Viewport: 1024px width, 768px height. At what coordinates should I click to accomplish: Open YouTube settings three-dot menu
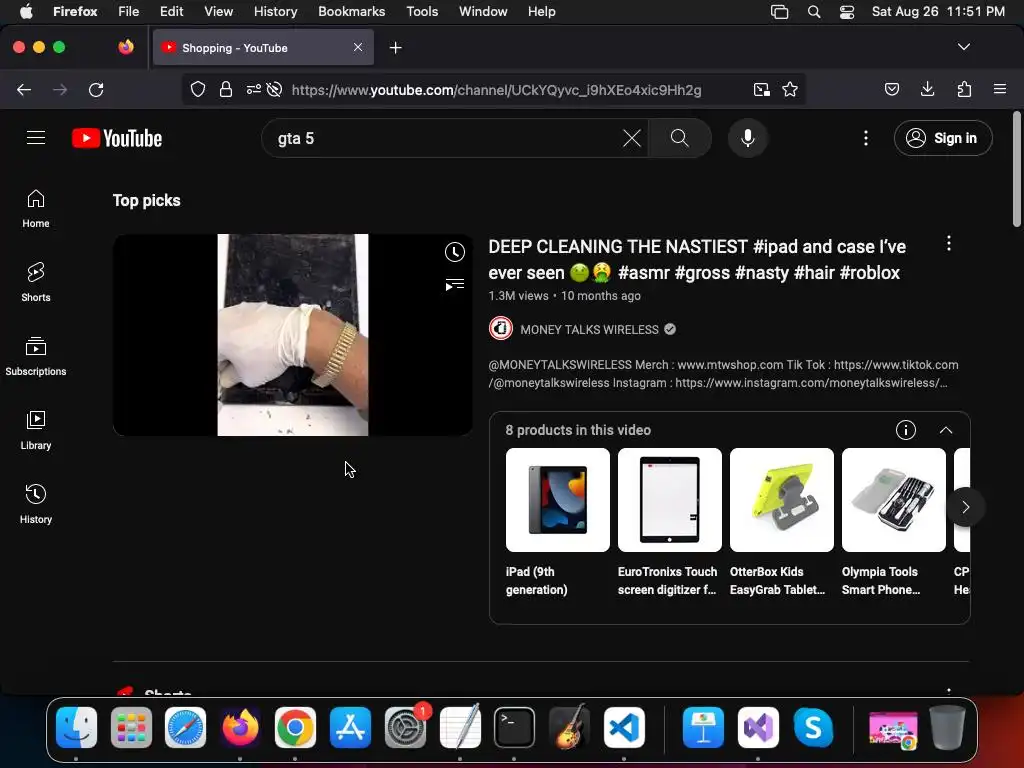[x=866, y=138]
